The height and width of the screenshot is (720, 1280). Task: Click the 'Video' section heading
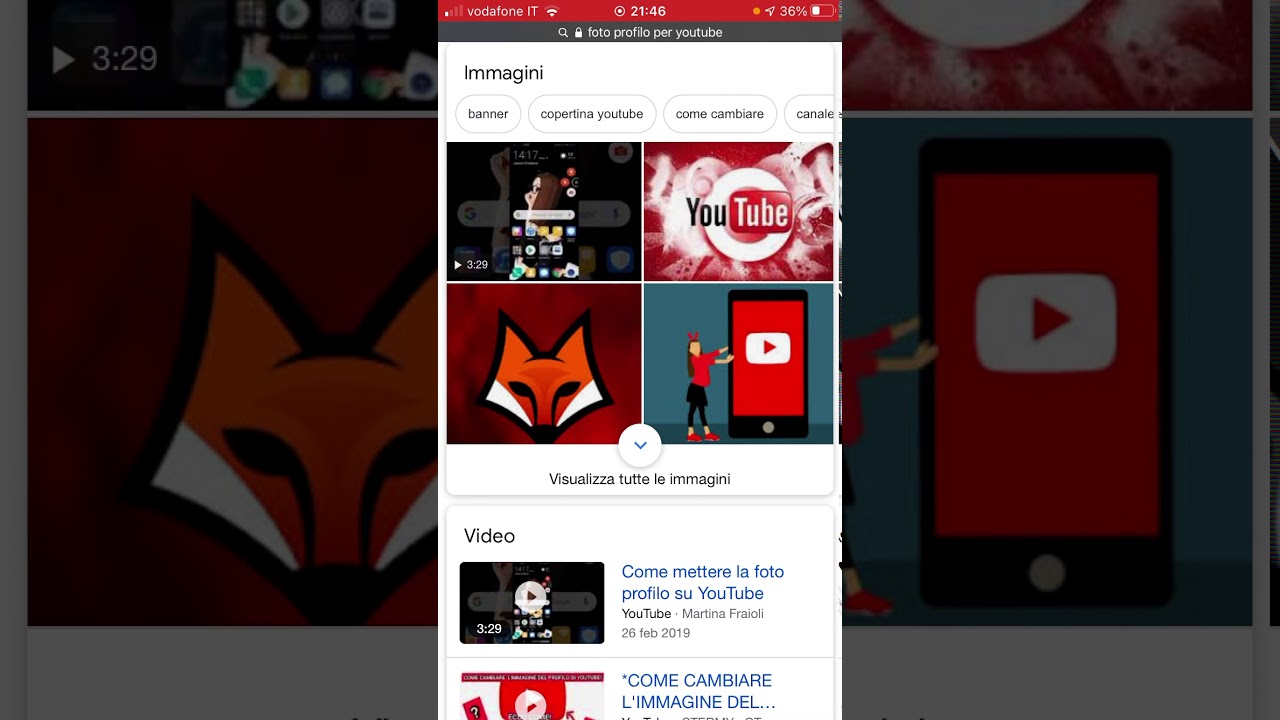pos(490,536)
